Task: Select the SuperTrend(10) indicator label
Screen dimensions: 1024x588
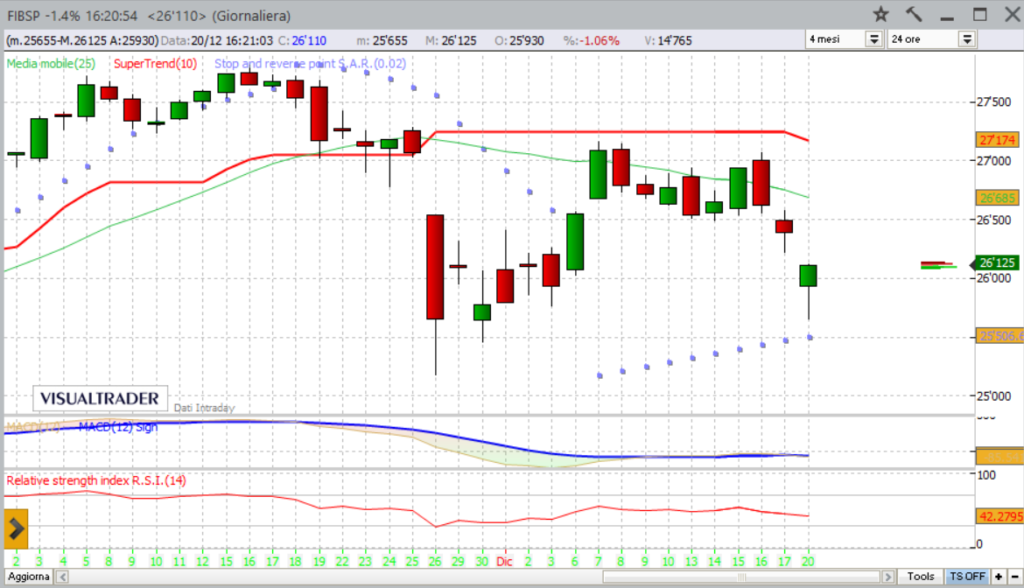Action: [155, 63]
